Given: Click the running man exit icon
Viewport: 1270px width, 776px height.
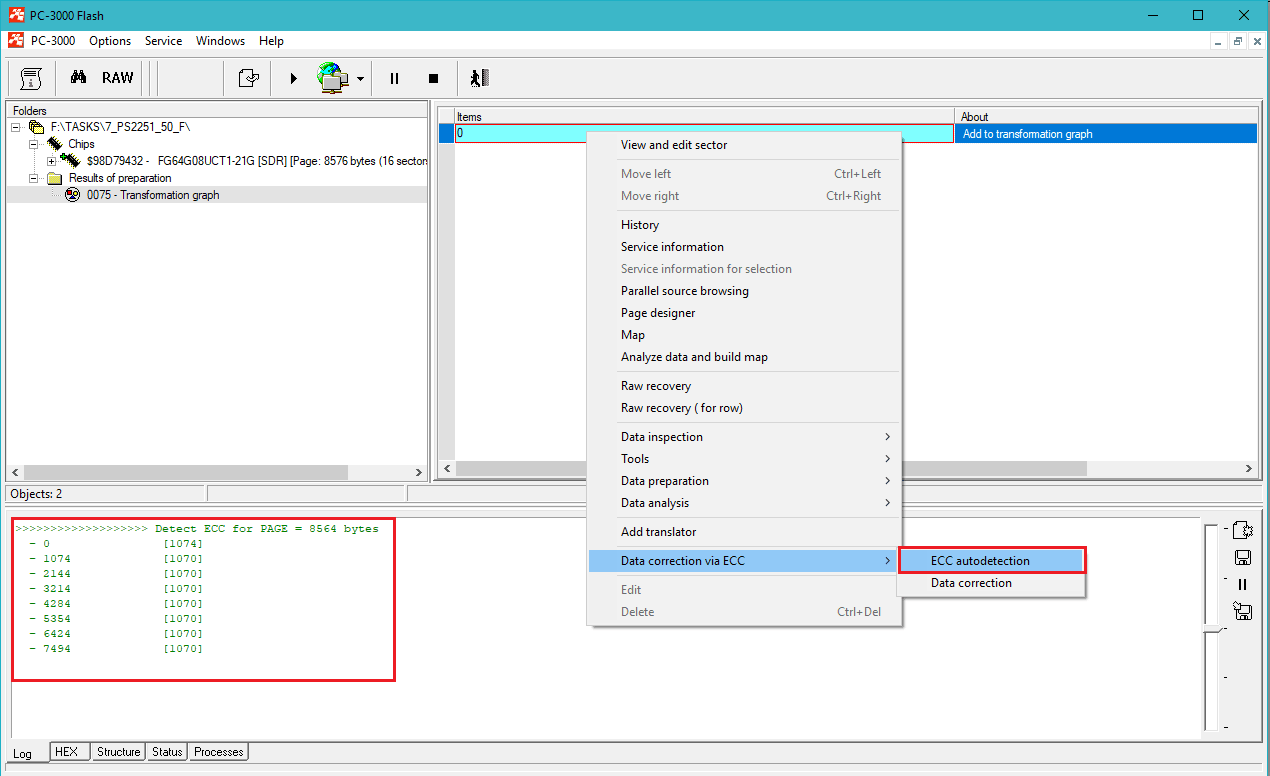Looking at the screenshot, I should [x=479, y=78].
